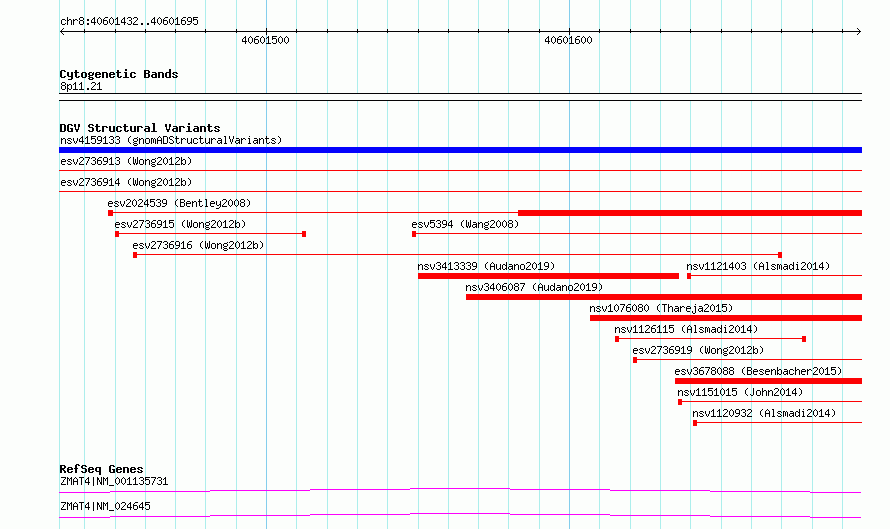Viewport: 890px width, 529px height.
Task: Click the nsv4159133 gnomAD blue variant bar
Action: tap(460, 150)
